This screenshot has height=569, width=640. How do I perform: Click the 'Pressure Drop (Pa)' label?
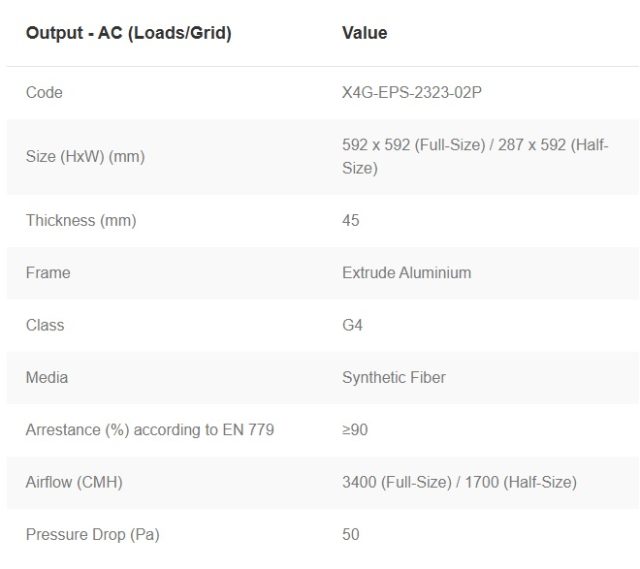click(x=92, y=535)
